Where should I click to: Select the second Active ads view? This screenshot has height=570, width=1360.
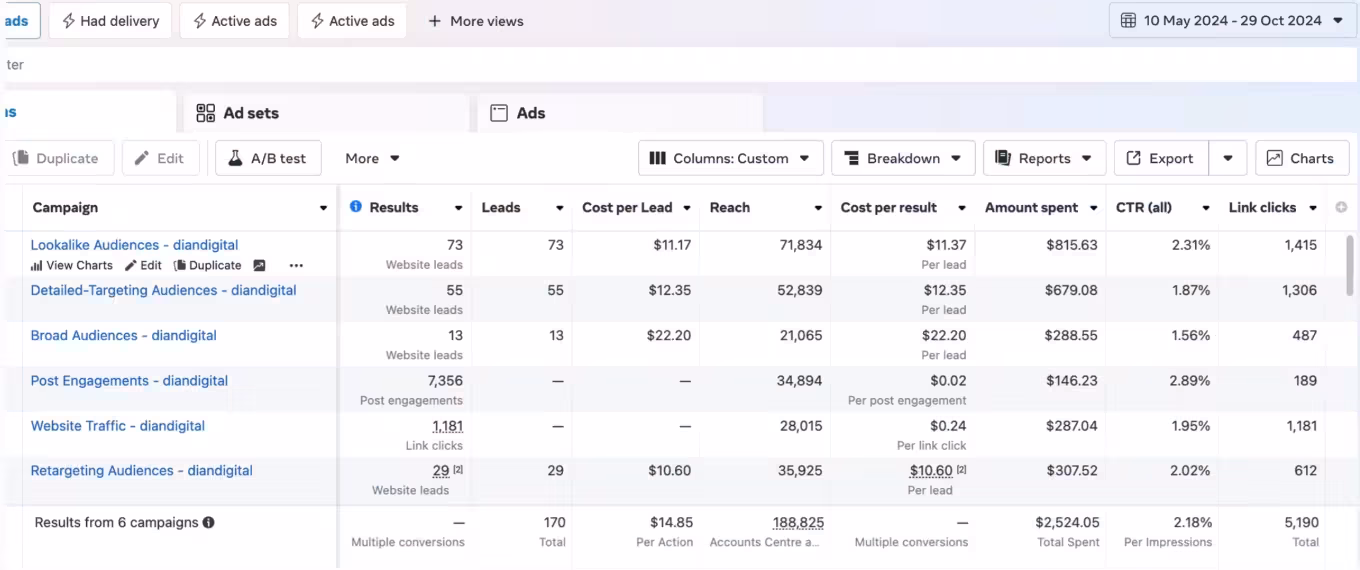pyautogui.click(x=352, y=20)
